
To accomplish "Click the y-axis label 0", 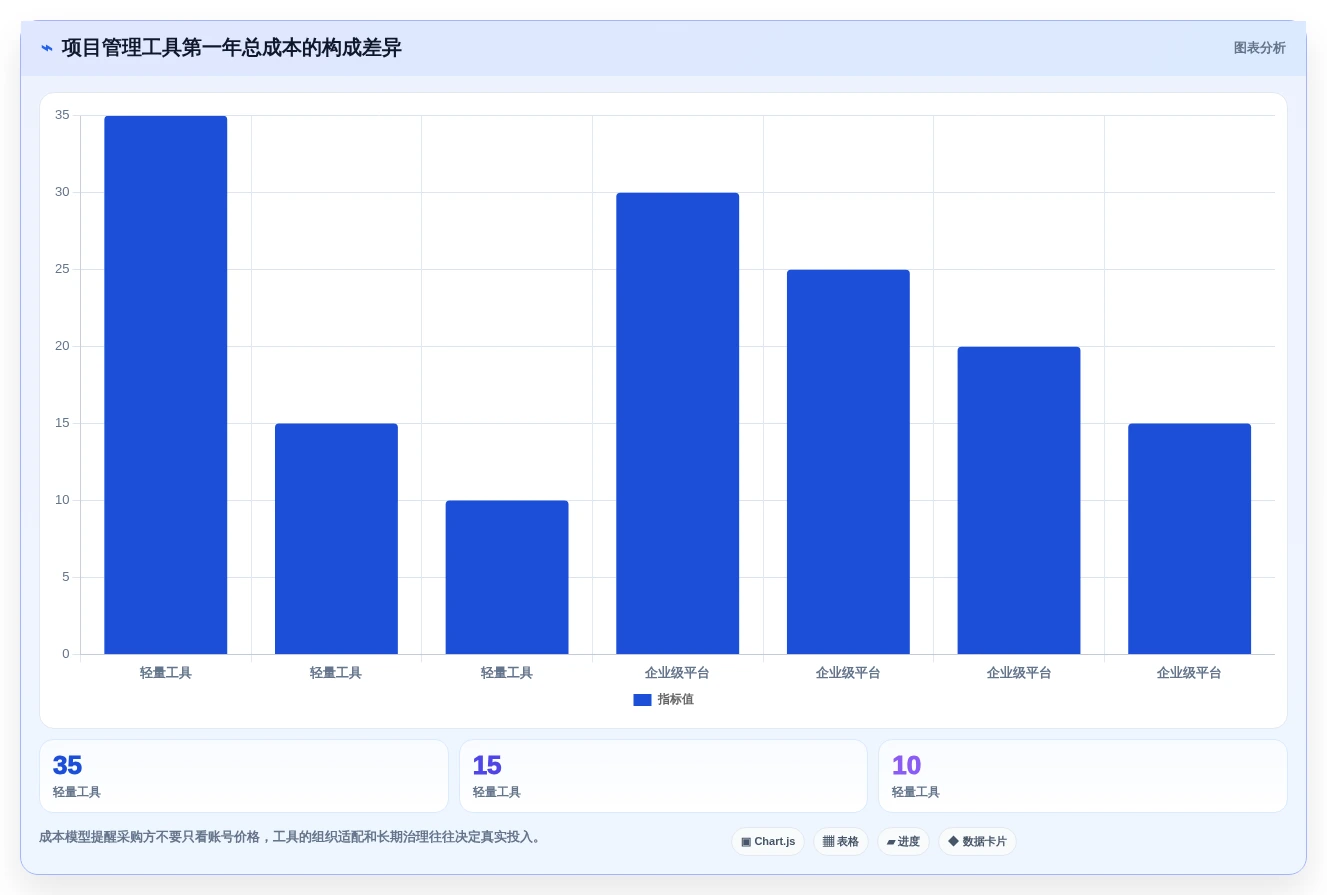I will pyautogui.click(x=66, y=654).
